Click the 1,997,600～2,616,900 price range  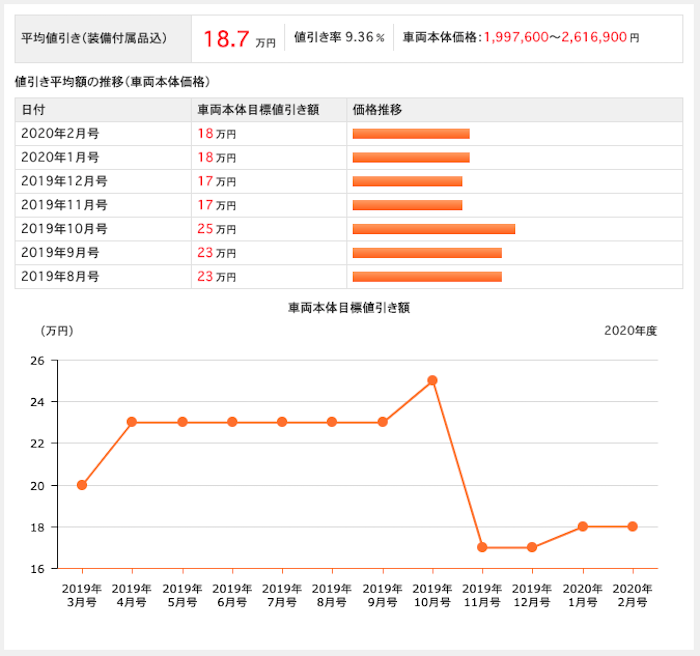click(555, 37)
